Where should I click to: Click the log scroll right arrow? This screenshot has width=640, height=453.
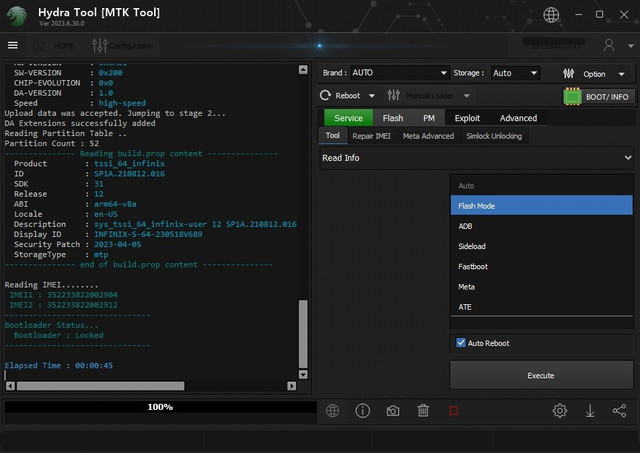click(291, 386)
